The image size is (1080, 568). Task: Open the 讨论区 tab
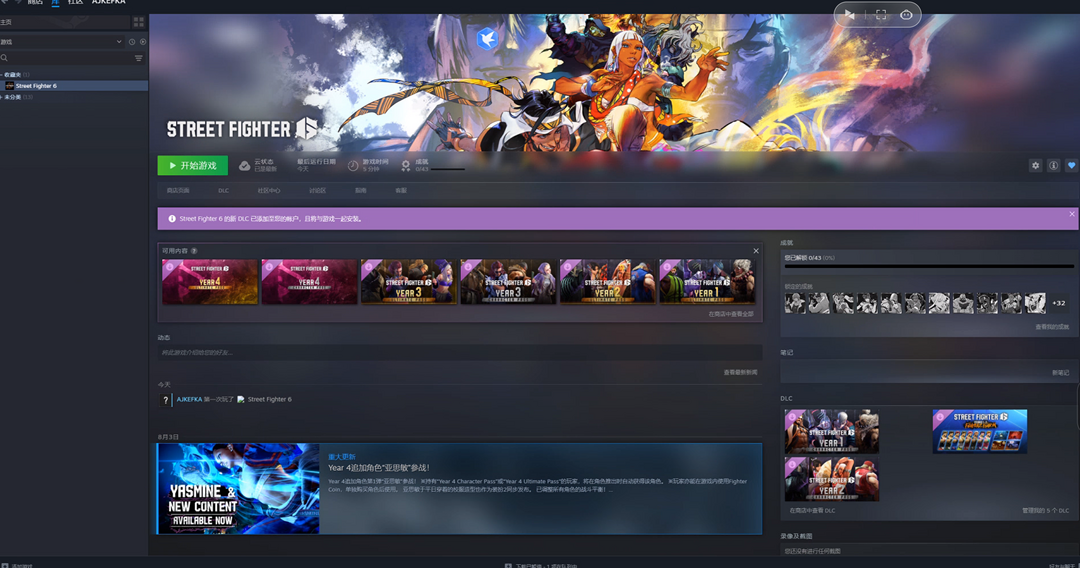317,191
